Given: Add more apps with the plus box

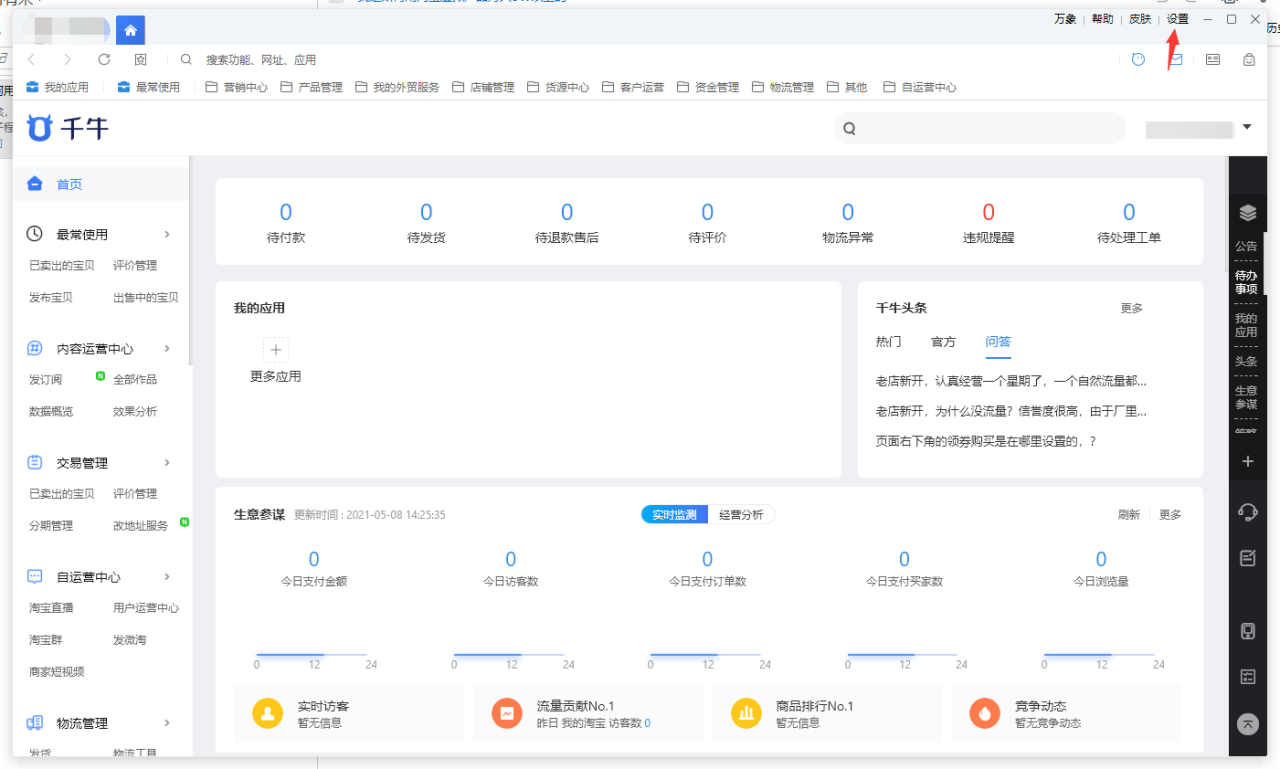Looking at the screenshot, I should 276,350.
